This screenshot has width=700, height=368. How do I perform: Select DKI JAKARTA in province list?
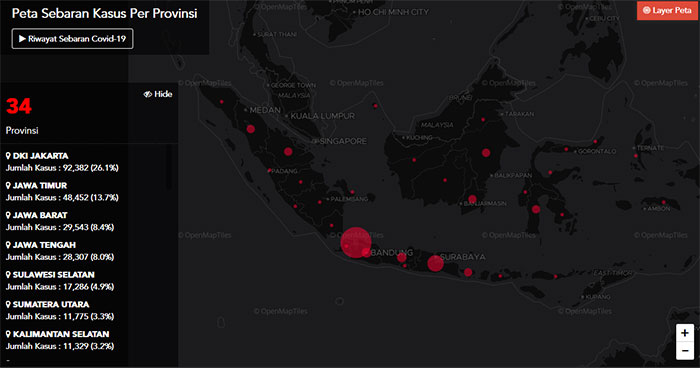40,156
